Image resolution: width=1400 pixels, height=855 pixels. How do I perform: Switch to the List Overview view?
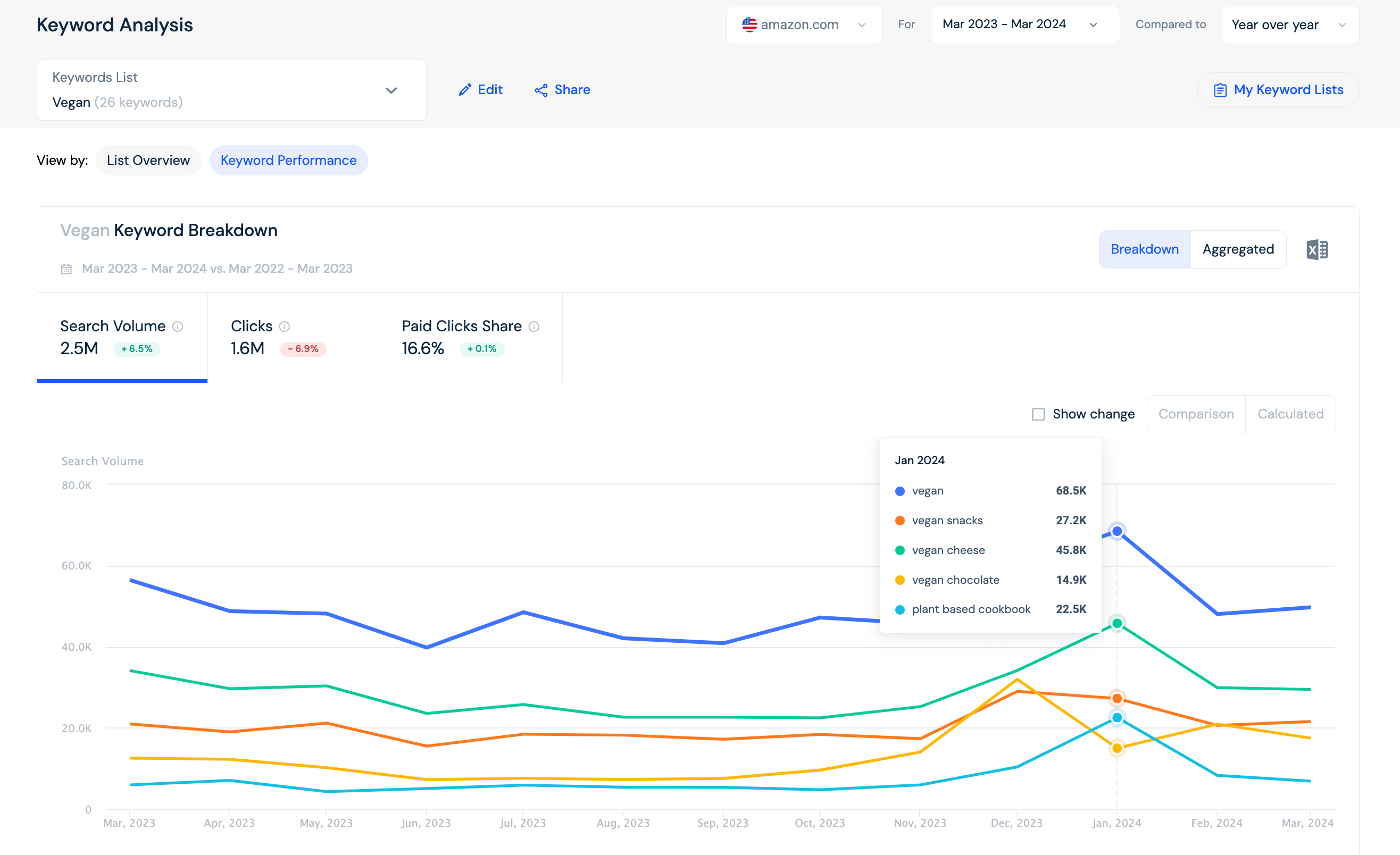click(148, 160)
